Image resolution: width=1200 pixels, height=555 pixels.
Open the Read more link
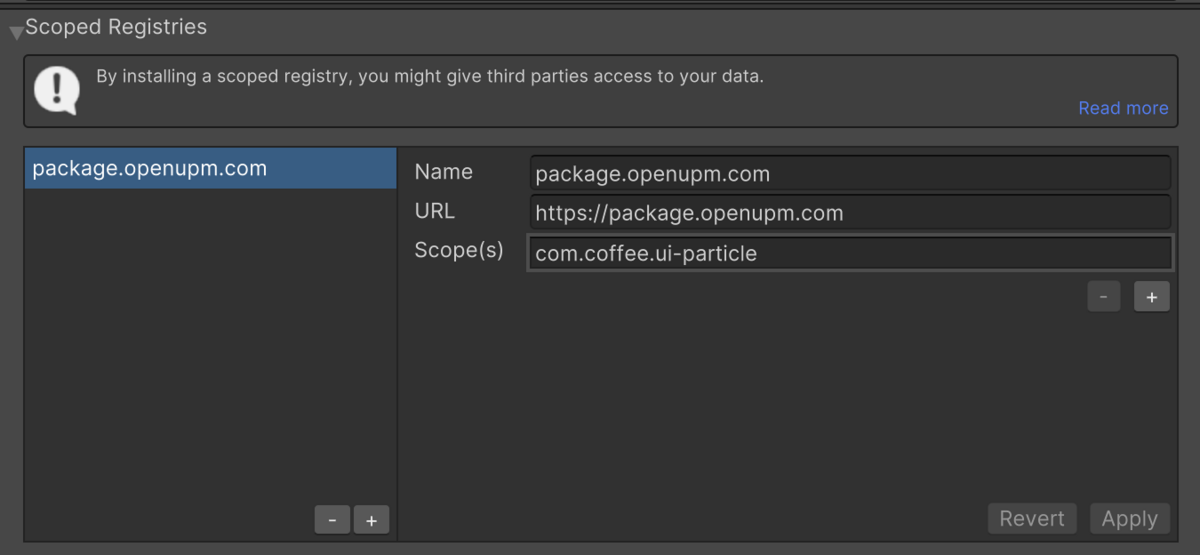click(x=1122, y=108)
